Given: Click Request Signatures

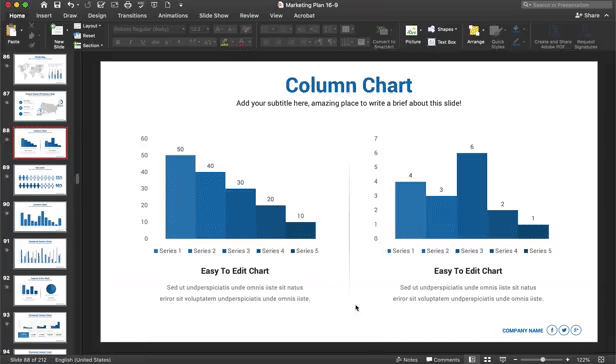Looking at the screenshot, I should point(585,37).
